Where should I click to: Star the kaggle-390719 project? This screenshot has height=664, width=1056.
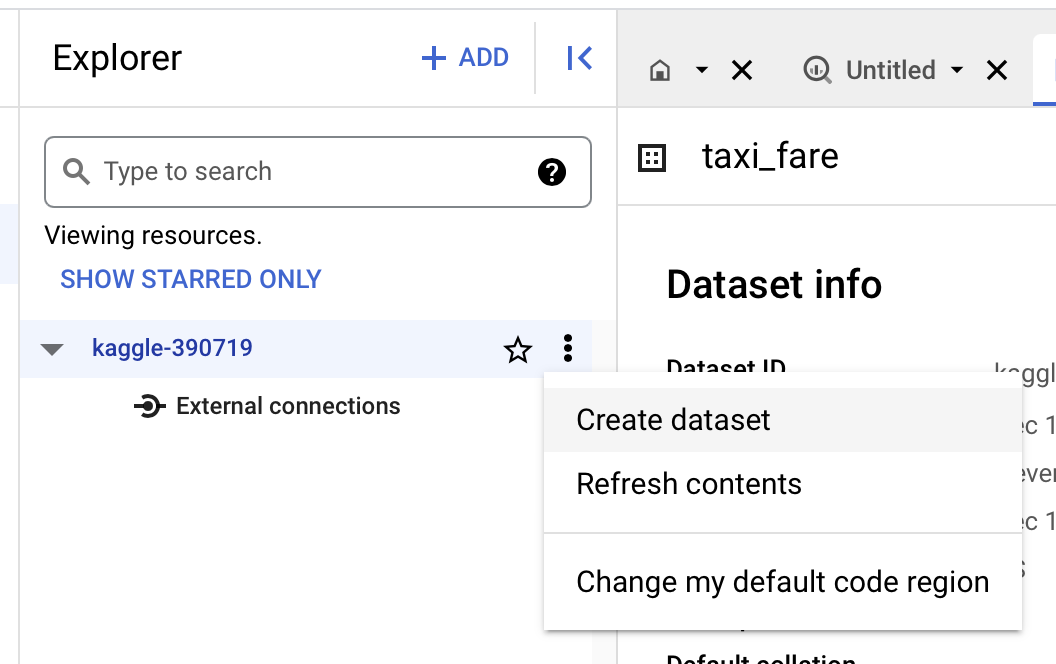click(x=518, y=349)
